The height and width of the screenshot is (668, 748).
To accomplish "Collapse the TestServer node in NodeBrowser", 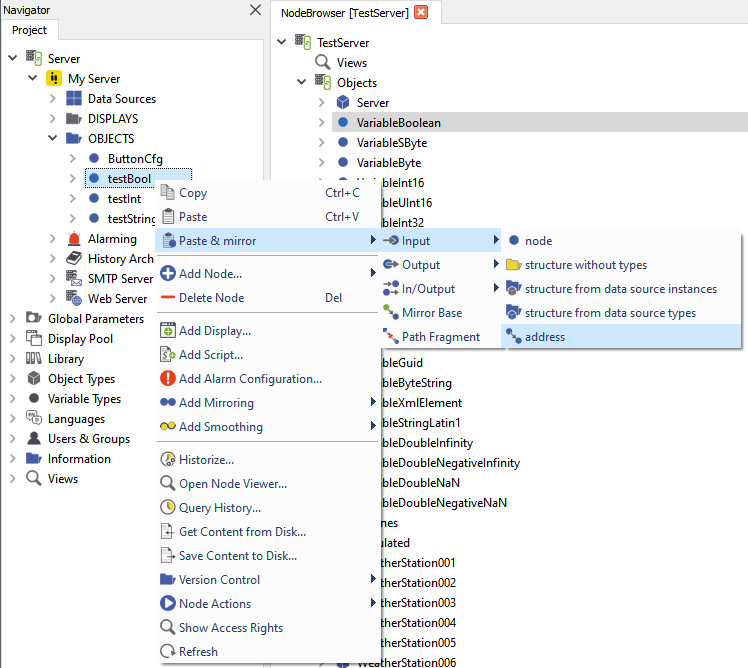I will point(281,42).
